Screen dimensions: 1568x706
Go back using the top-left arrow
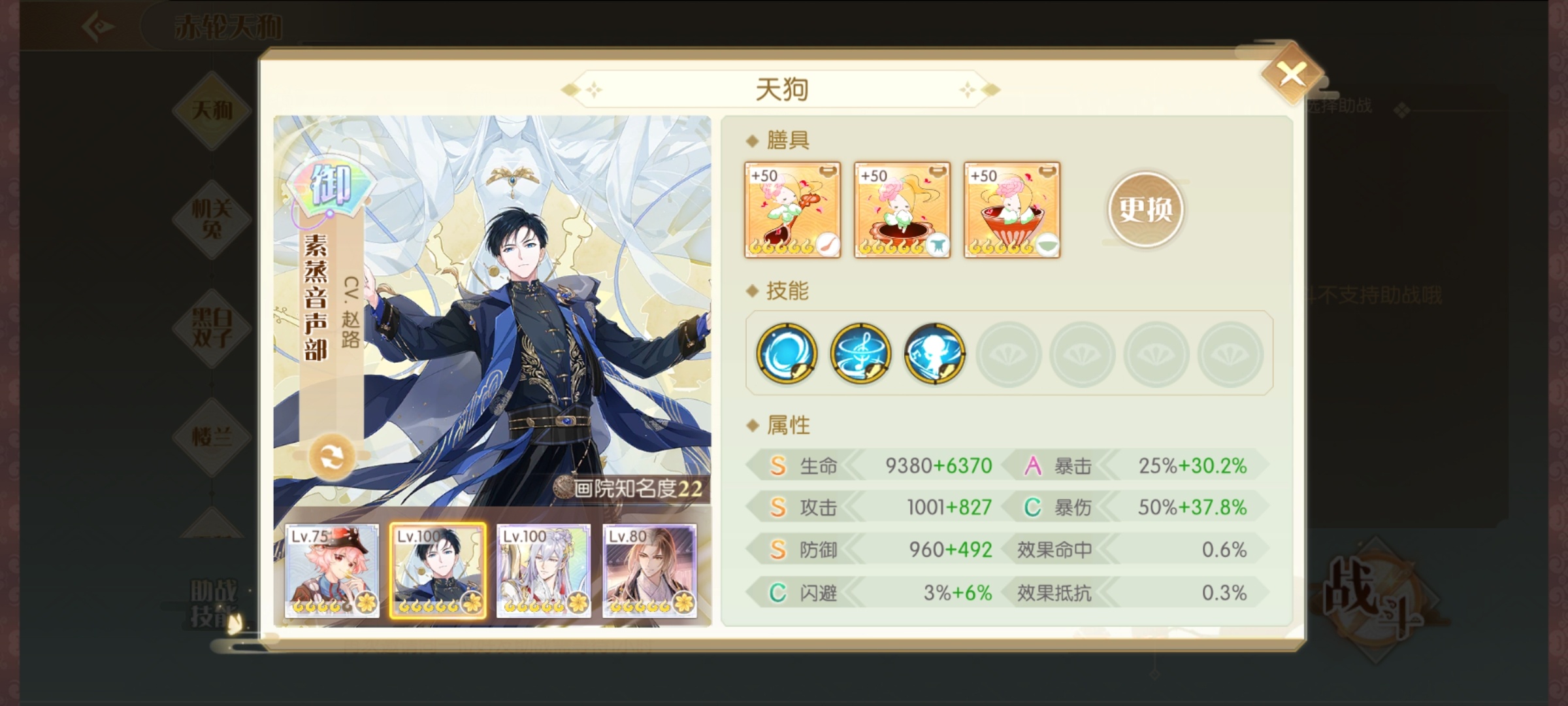point(99,27)
